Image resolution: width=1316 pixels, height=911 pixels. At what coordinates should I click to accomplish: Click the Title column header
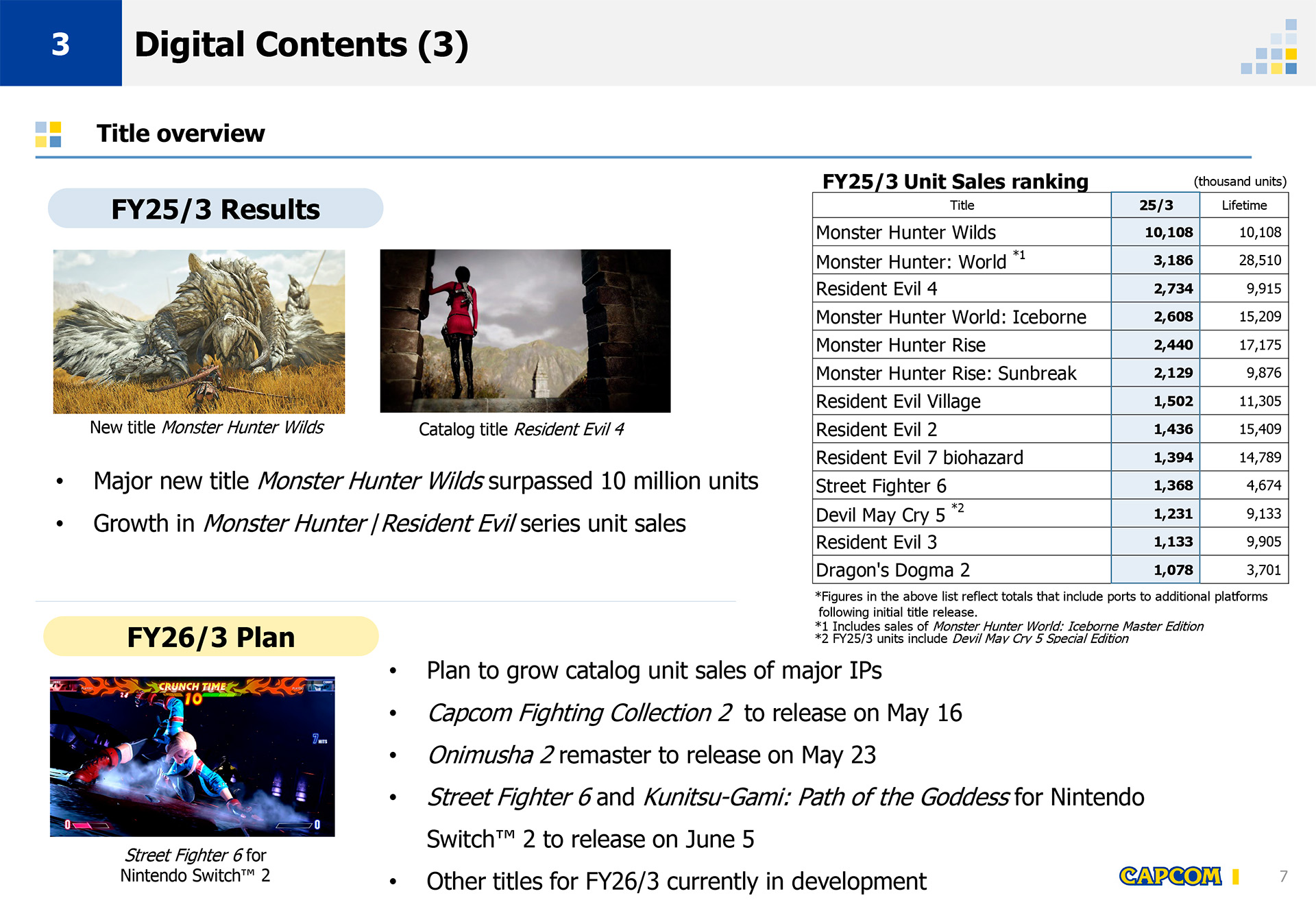pyautogui.click(x=961, y=205)
